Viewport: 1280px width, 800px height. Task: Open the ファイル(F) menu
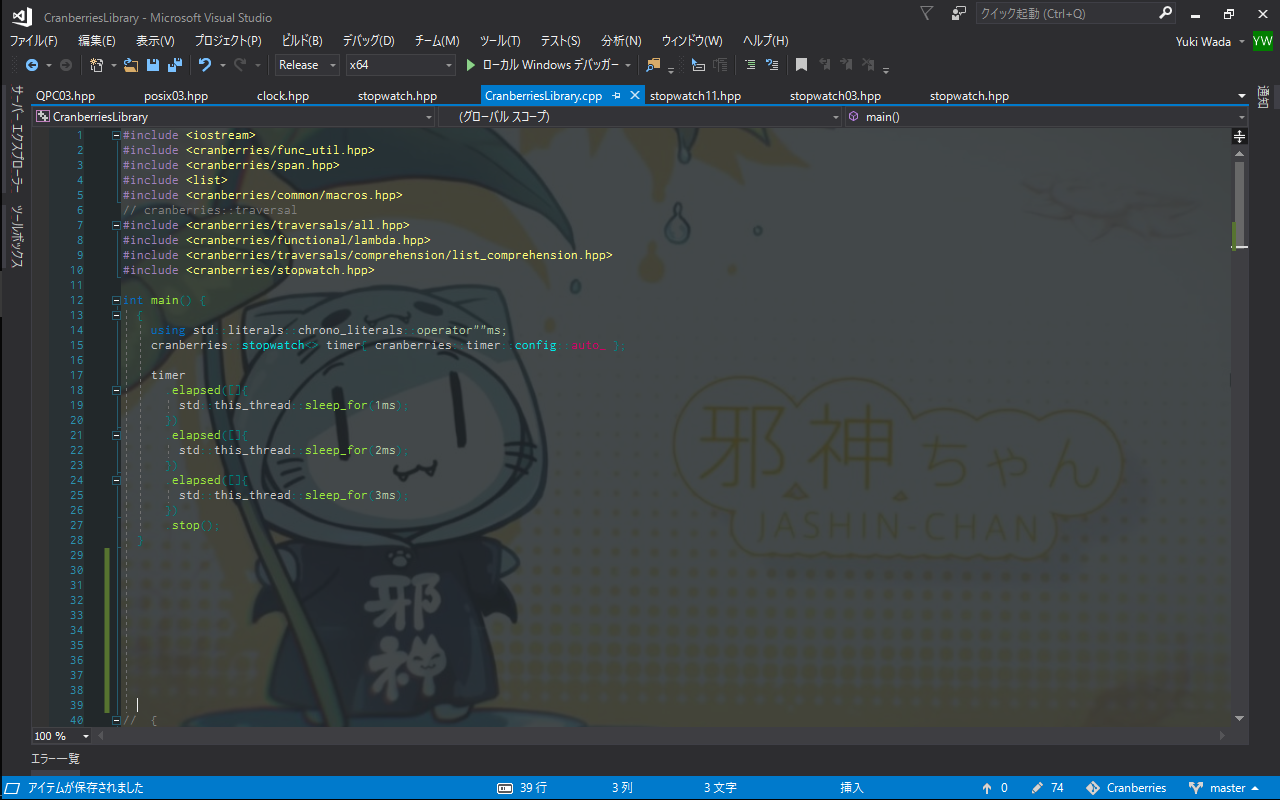click(34, 41)
